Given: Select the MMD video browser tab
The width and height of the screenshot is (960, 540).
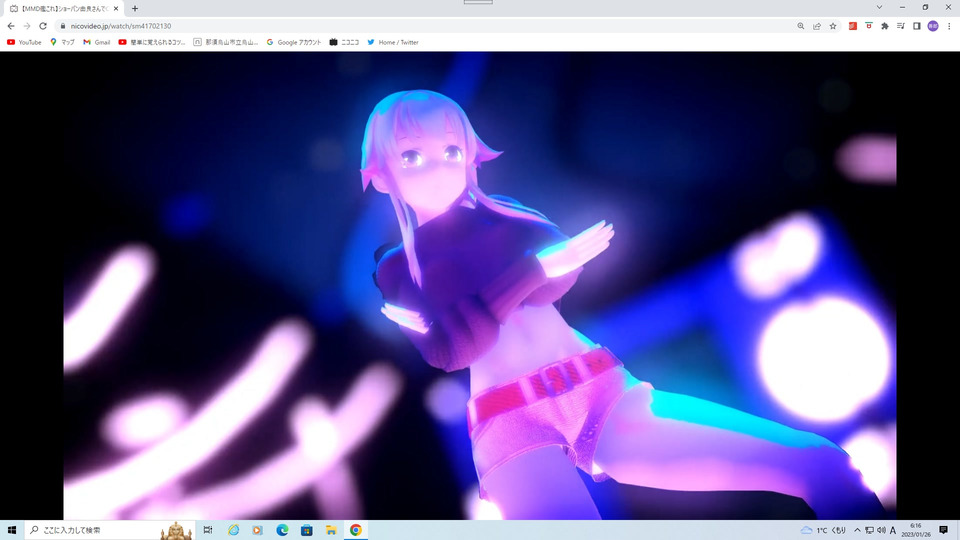Looking at the screenshot, I should tap(64, 9).
